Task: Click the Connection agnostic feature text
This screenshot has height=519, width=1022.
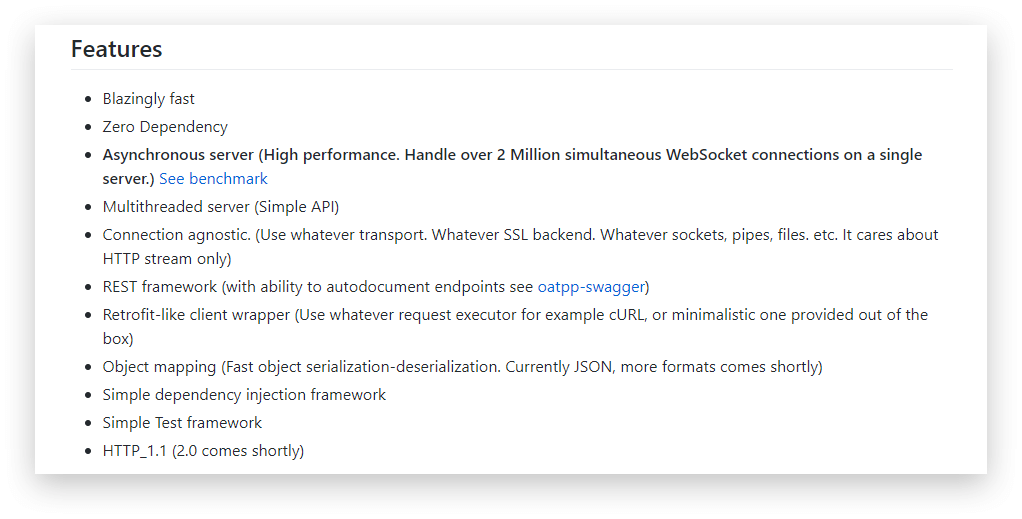Action: (x=177, y=235)
